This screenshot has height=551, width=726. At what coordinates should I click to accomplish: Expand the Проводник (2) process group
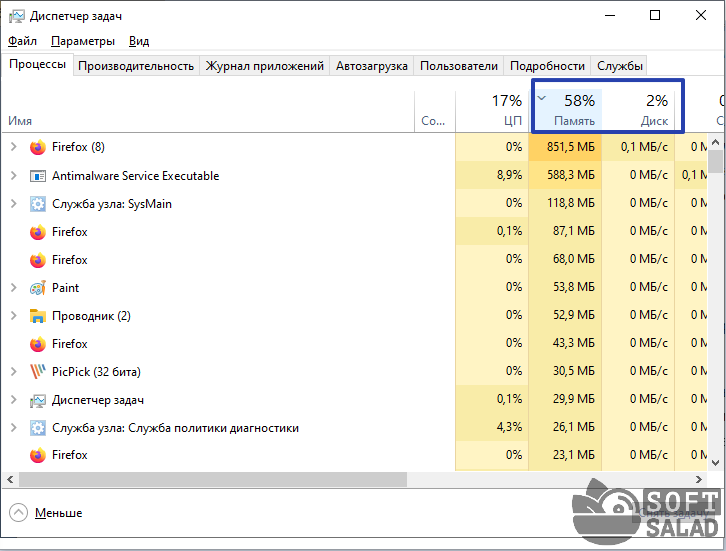[x=13, y=316]
